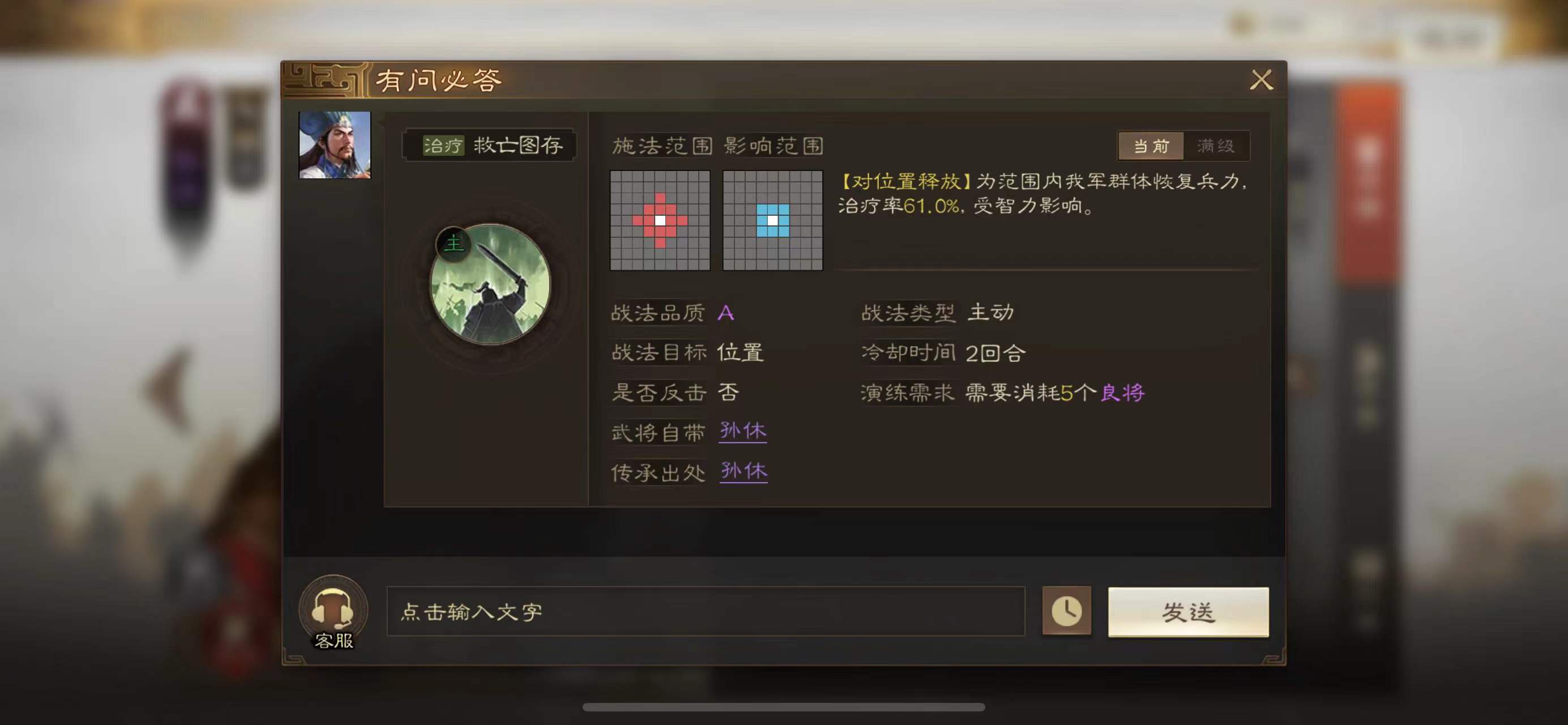
Task: Switch to the 满级 level tab
Action: click(x=1216, y=146)
